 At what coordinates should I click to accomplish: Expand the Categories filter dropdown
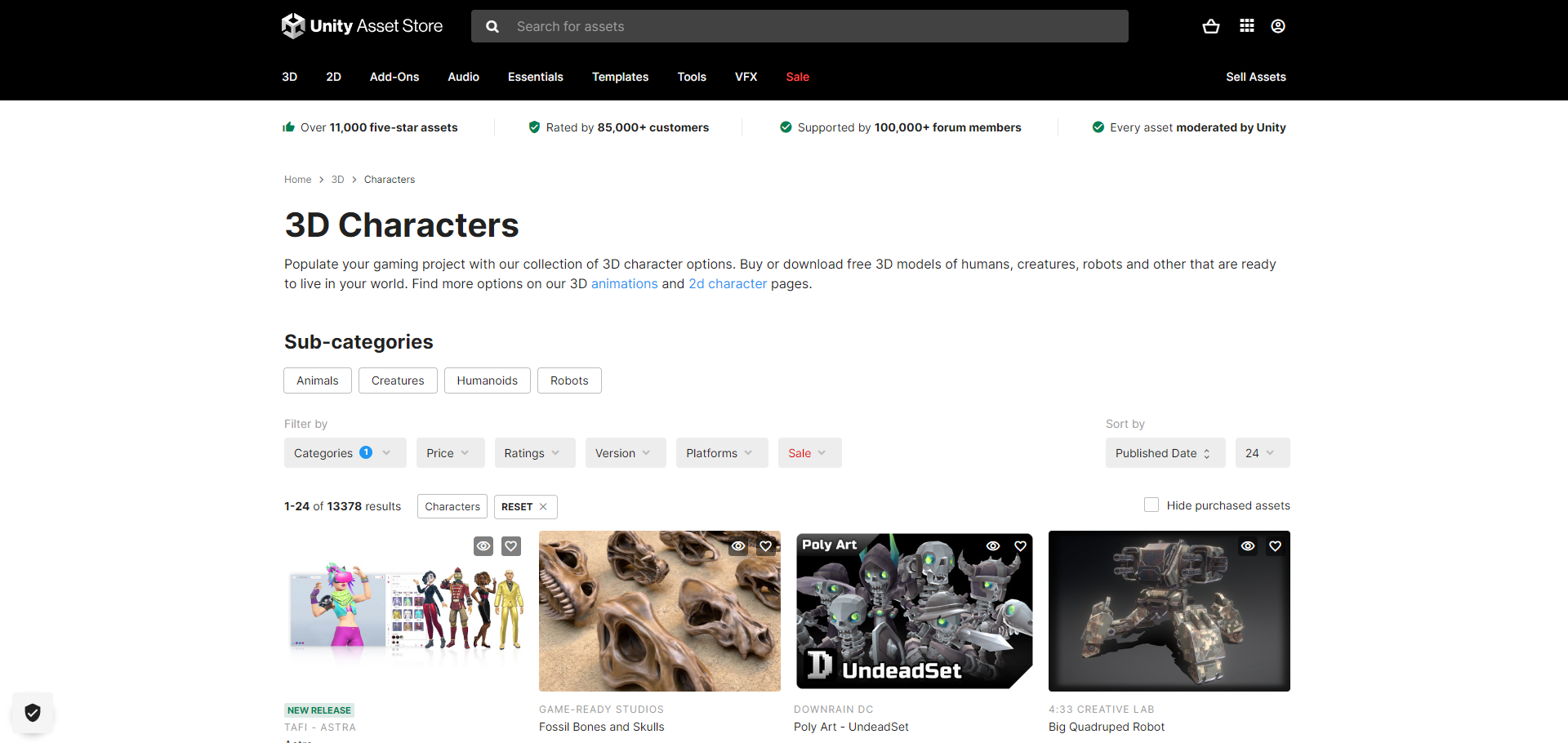[x=345, y=453]
